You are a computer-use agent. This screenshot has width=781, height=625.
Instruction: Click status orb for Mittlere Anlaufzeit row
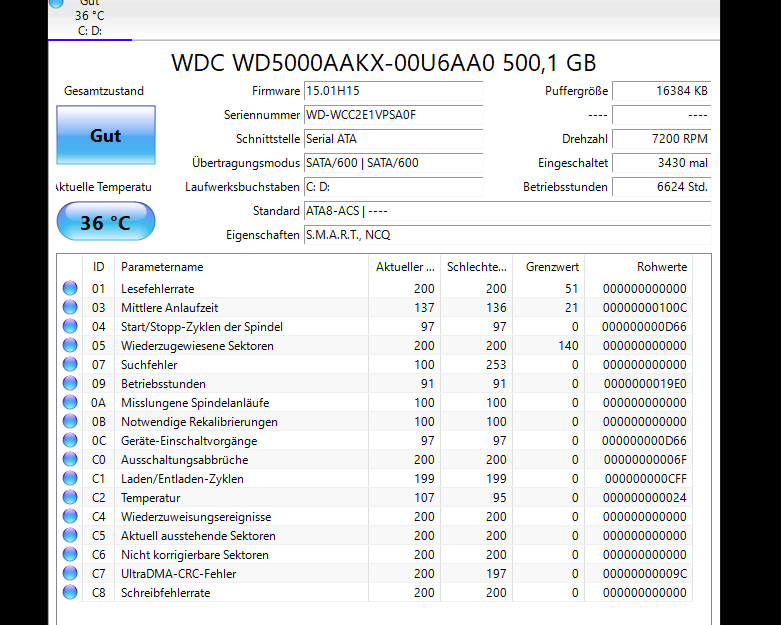point(70,307)
